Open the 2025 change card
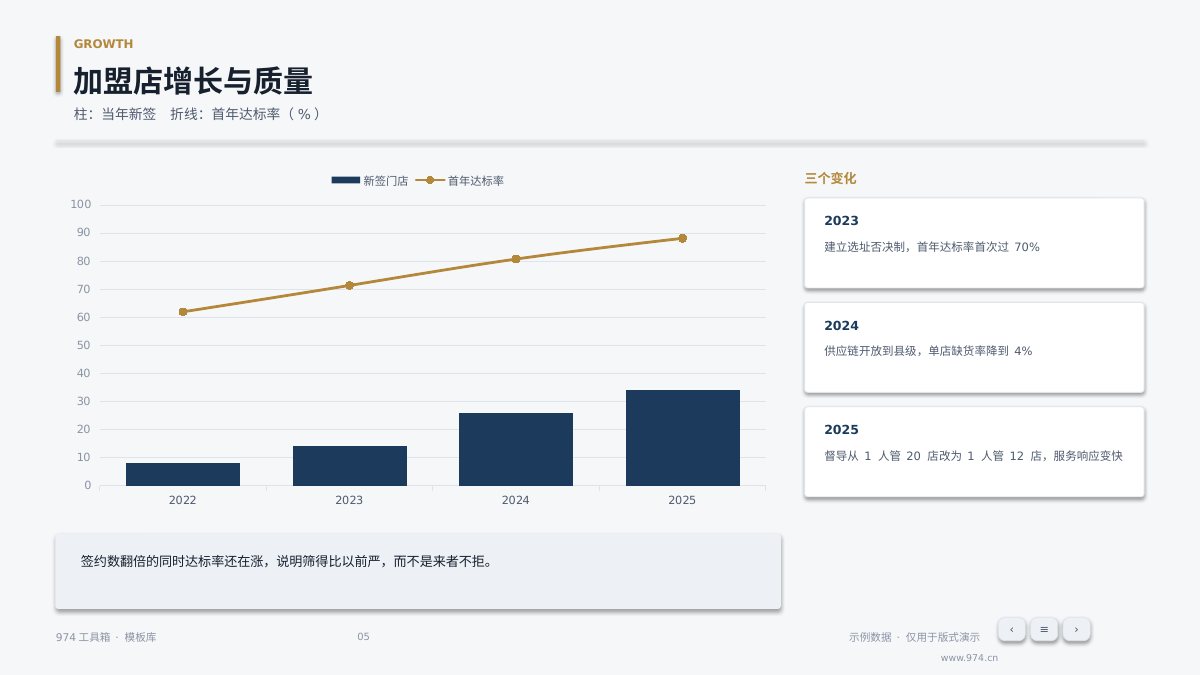The height and width of the screenshot is (675, 1200). point(974,452)
